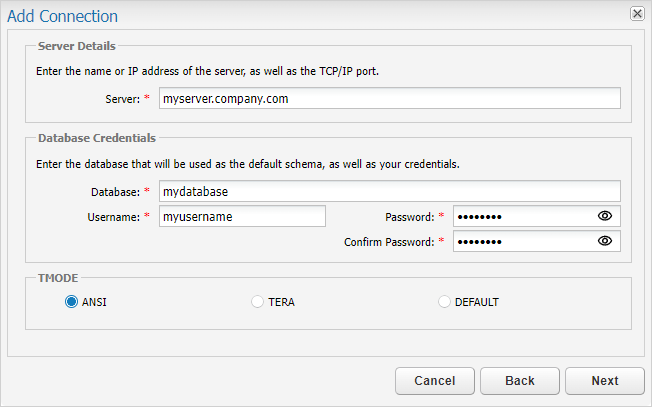Click the "Confirm Password:" label

point(389,241)
